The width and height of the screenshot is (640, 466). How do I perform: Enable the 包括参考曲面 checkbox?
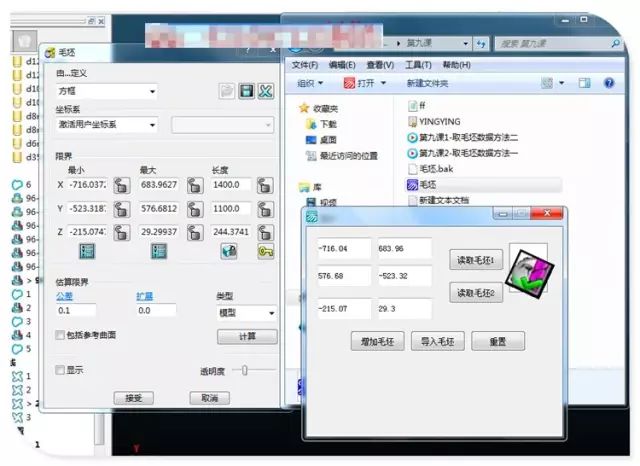pyautogui.click(x=60, y=335)
